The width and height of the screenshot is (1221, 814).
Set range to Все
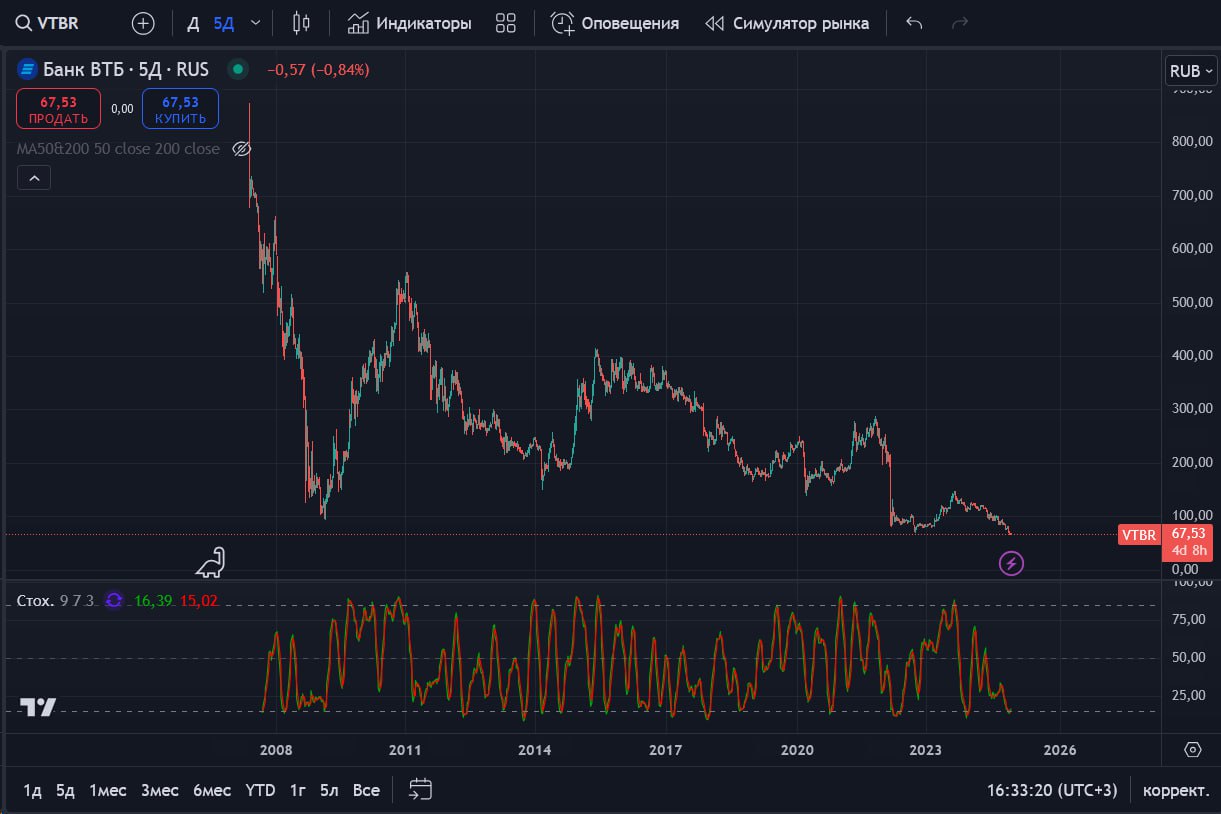(366, 790)
